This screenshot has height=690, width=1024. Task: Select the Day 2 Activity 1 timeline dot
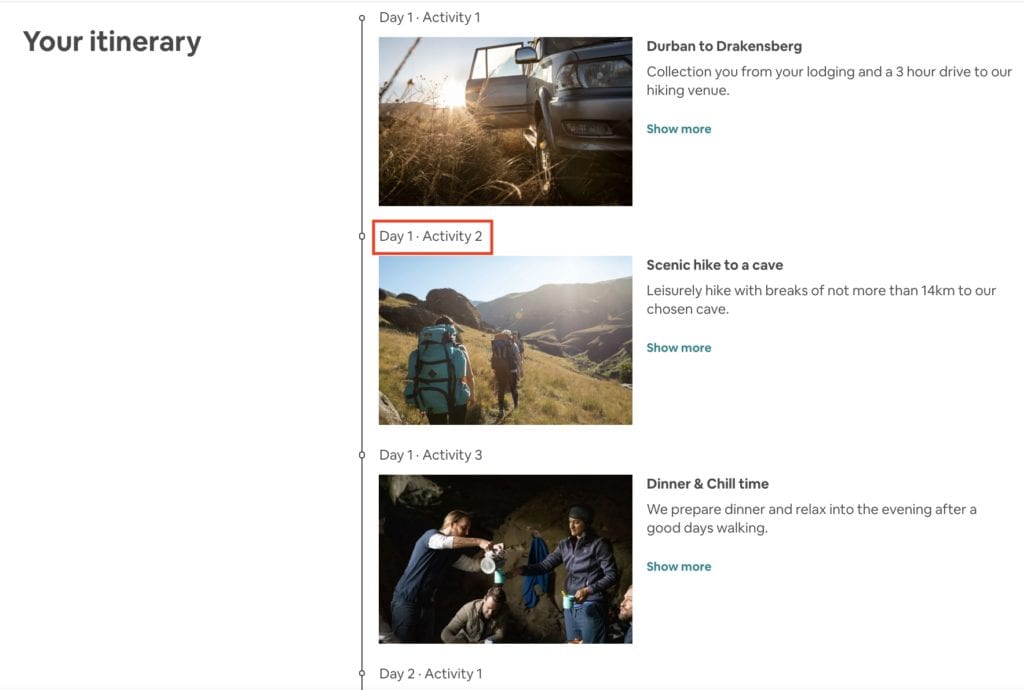[x=362, y=673]
